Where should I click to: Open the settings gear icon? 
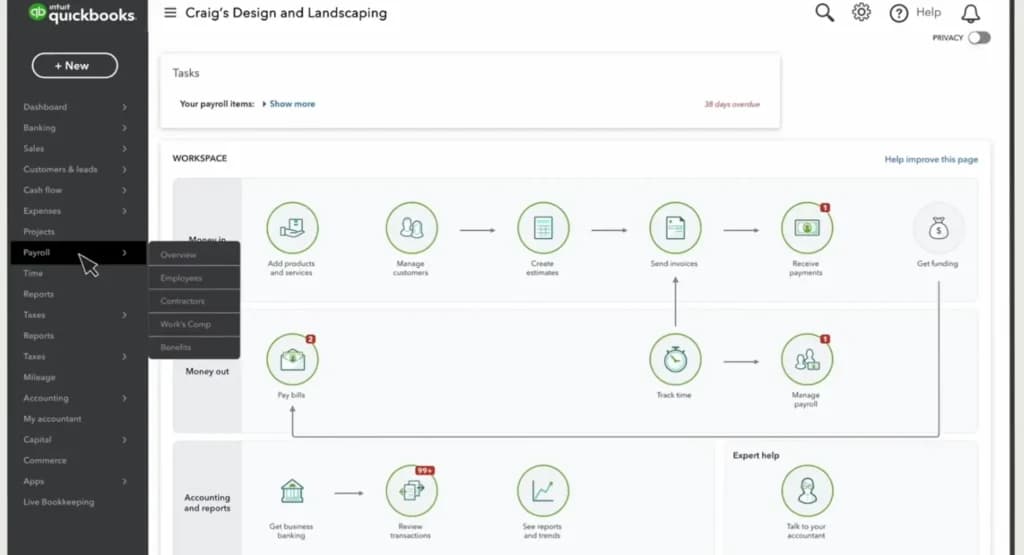pyautogui.click(x=861, y=12)
